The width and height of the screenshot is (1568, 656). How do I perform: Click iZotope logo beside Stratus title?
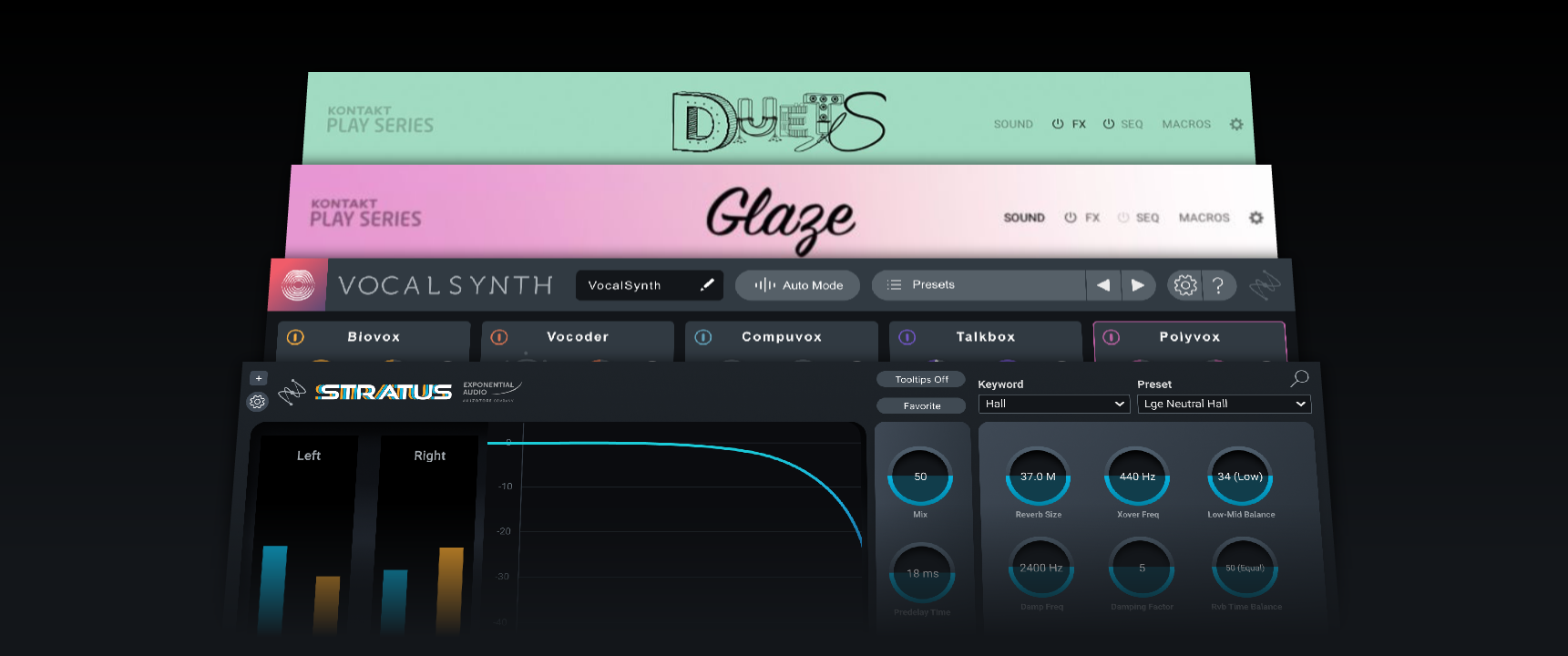pyautogui.click(x=292, y=393)
